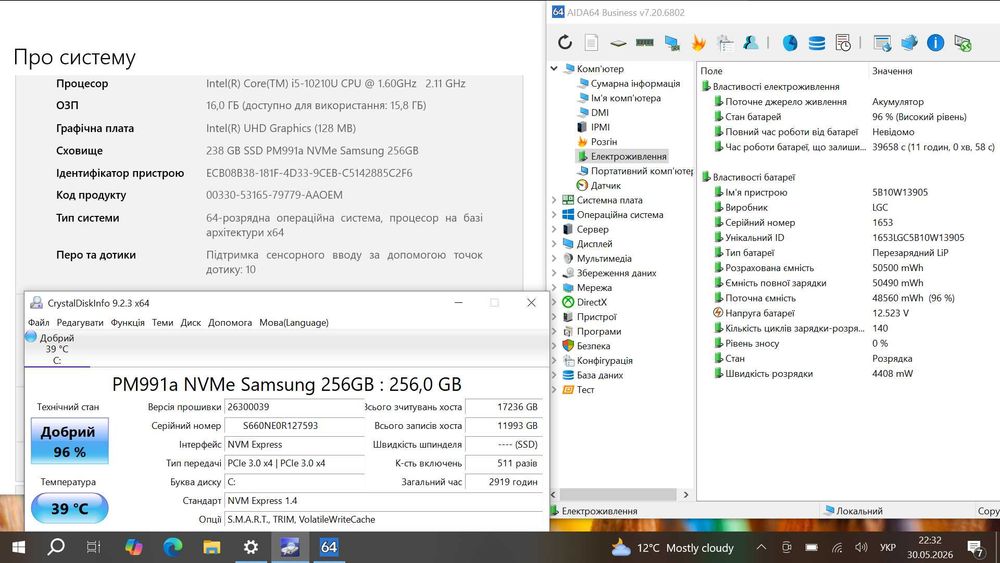Open File Explorer from taskbar
Image resolution: width=1000 pixels, height=563 pixels.
coord(211,547)
